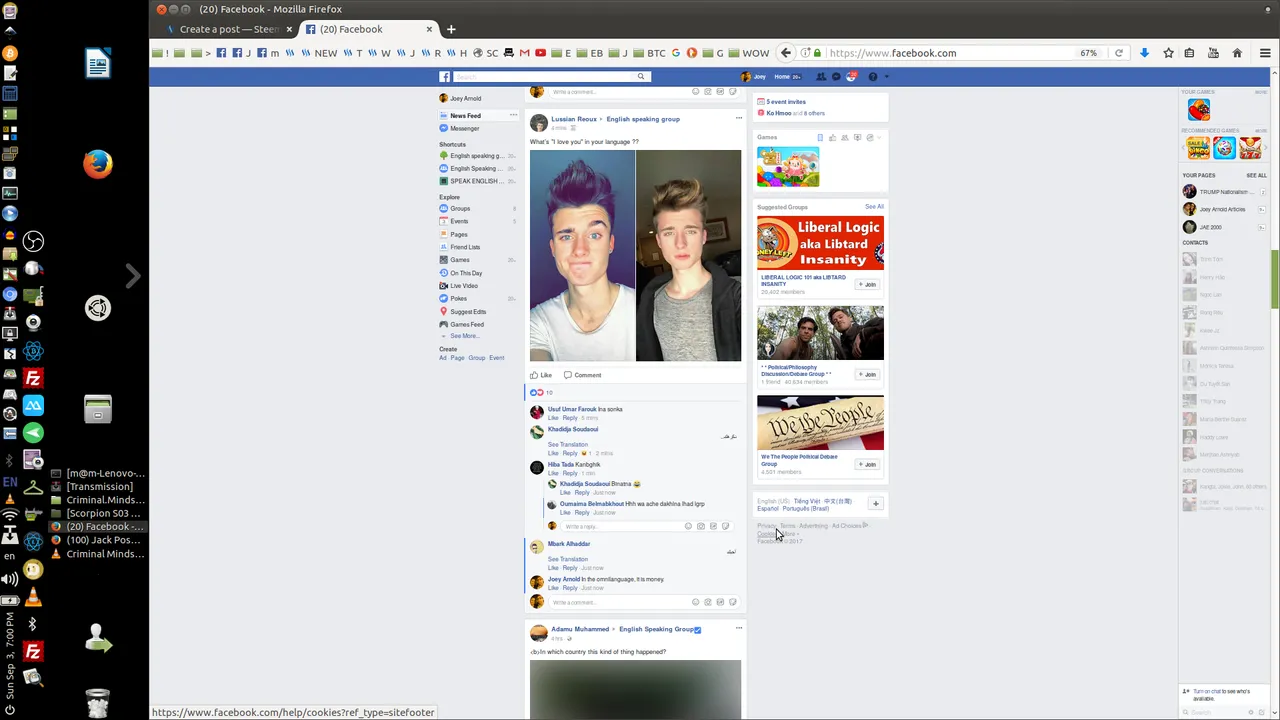The image size is (1280, 720).
Task: Join Political/Philosophy Discussion/Debate Group
Action: coord(867,374)
